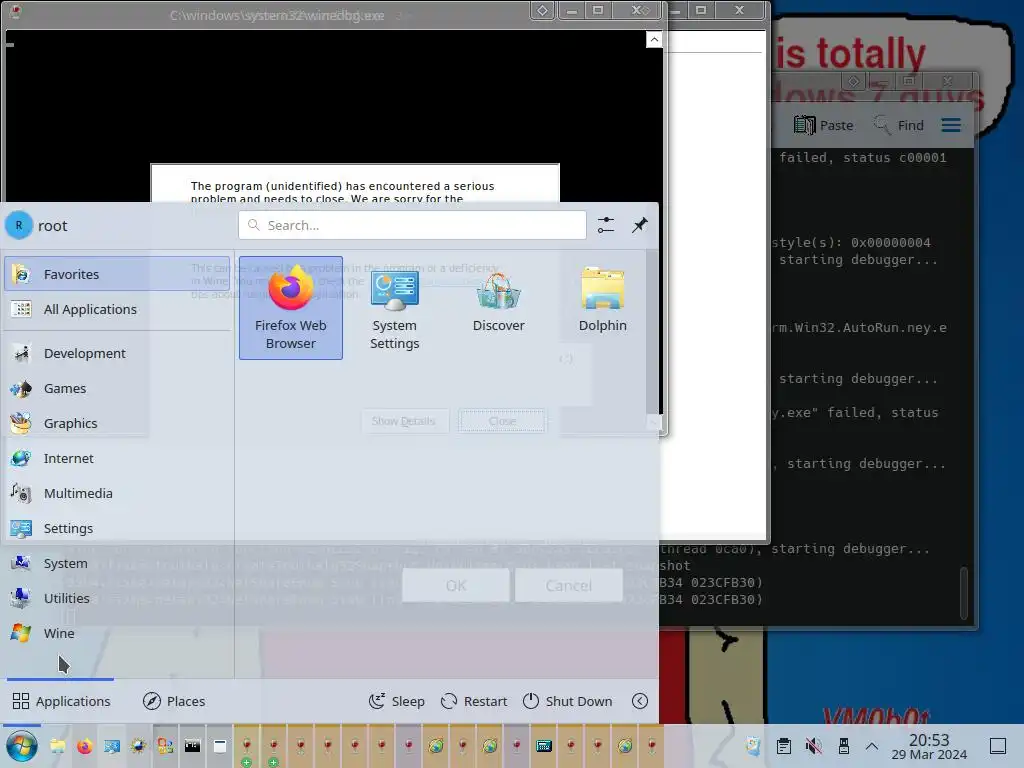1024x768 pixels.
Task: Click Find in the terminal toolbar
Action: click(899, 125)
